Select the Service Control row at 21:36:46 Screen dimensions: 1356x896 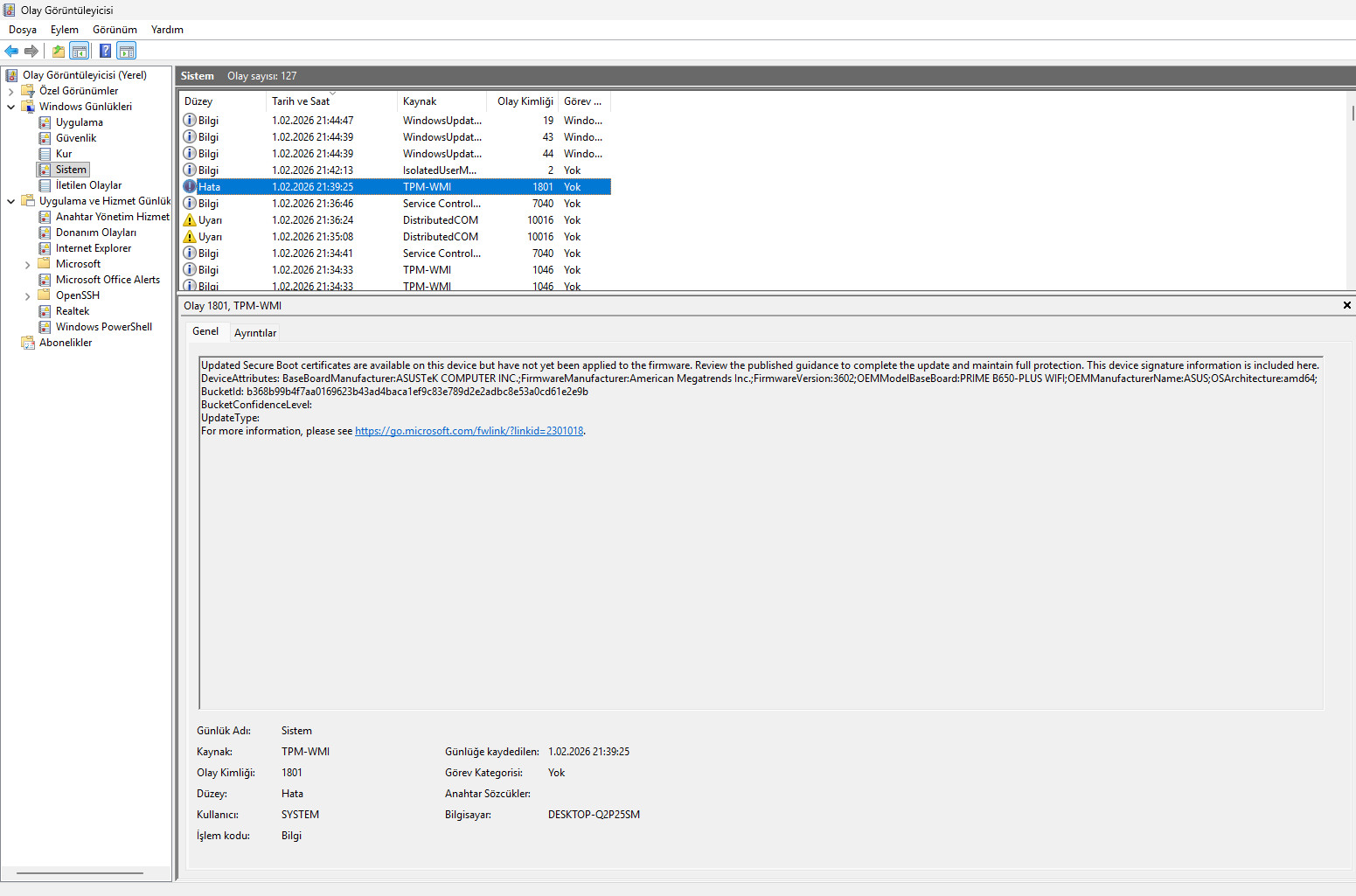(x=395, y=204)
